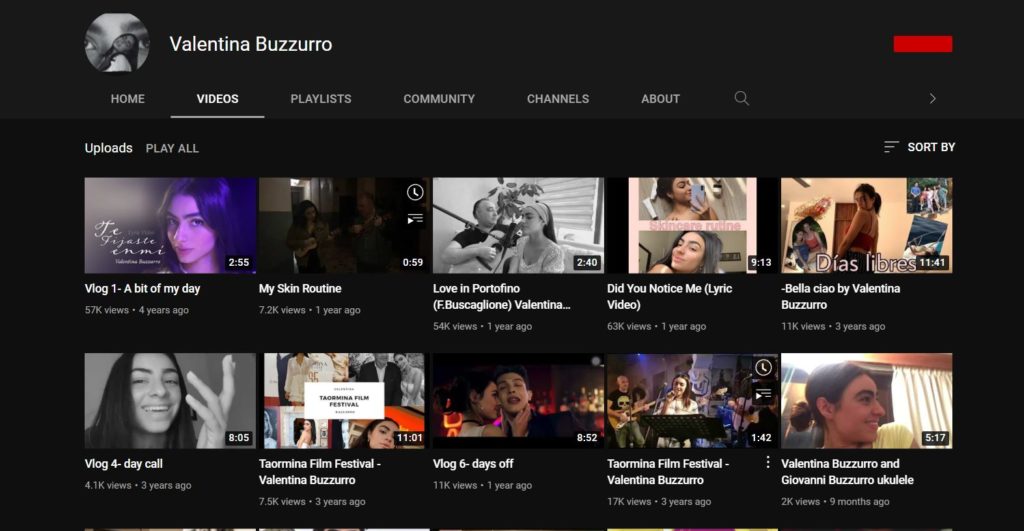Click Watch Later clock on My Skin Routine
The image size is (1024, 531).
(415, 192)
